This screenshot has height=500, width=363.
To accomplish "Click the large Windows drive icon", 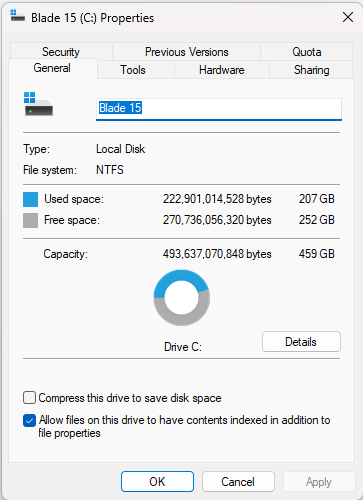I will [x=38, y=104].
